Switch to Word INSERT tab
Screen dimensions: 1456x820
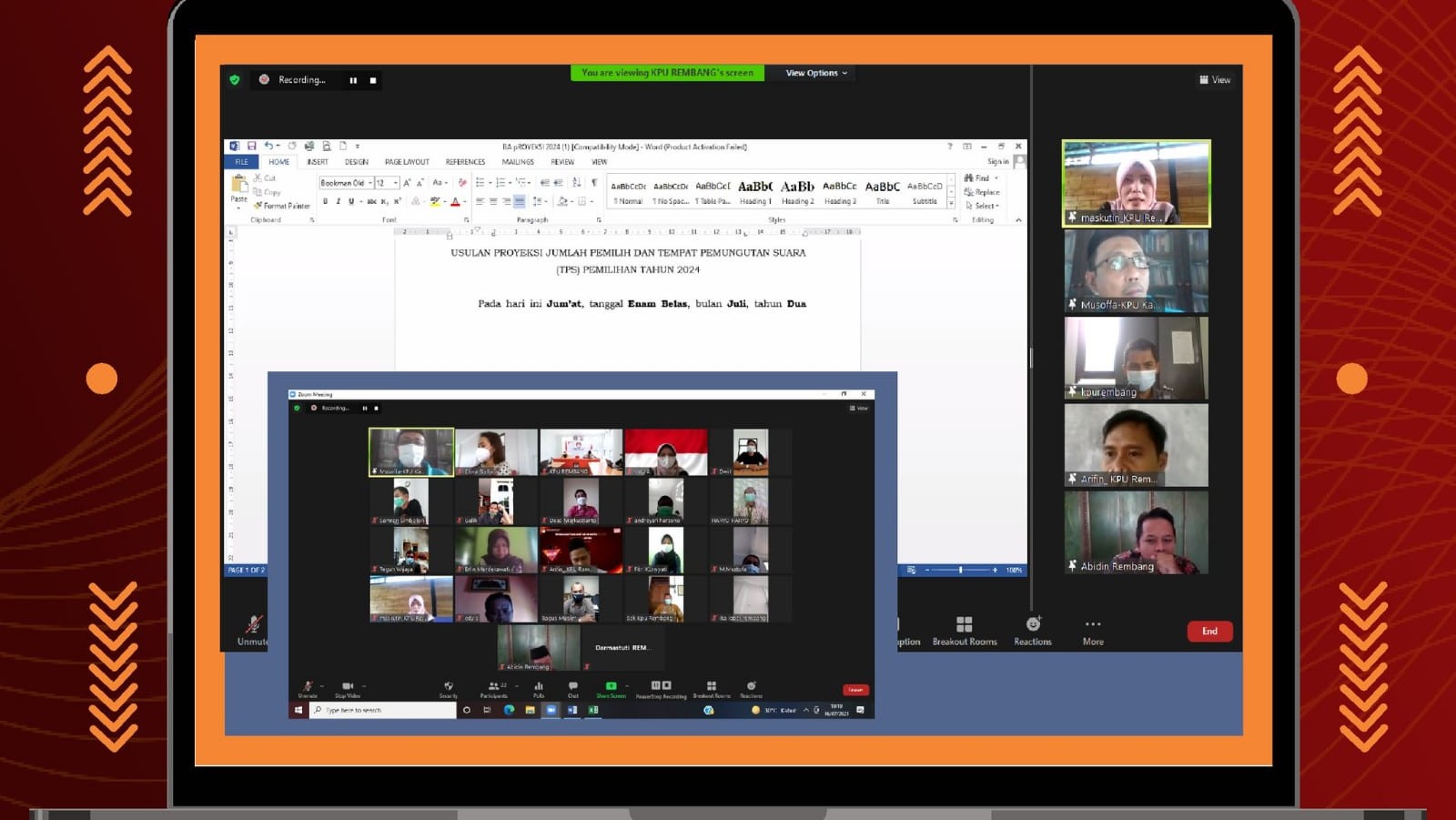click(x=318, y=162)
